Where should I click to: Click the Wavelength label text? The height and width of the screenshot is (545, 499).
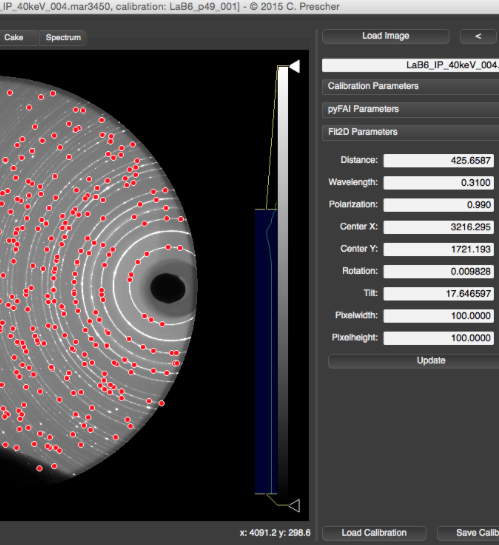353,182
